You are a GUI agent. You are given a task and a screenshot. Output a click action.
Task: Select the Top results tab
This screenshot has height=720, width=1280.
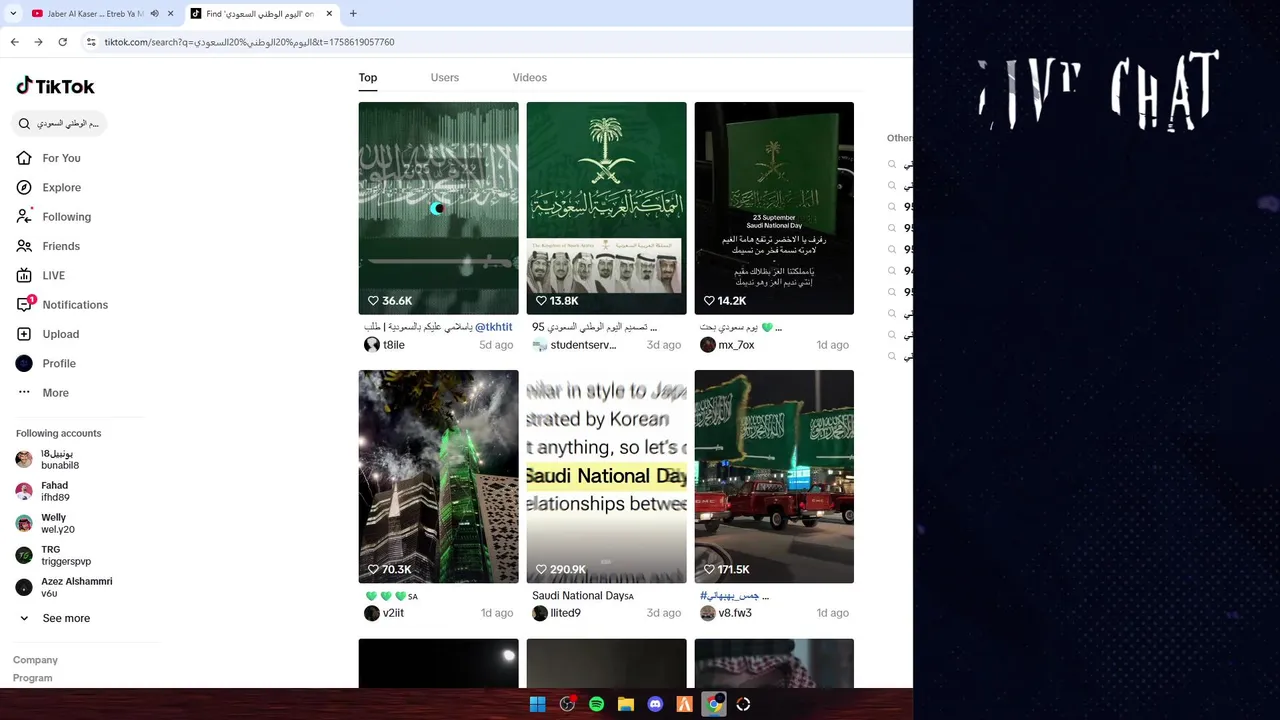tap(368, 77)
